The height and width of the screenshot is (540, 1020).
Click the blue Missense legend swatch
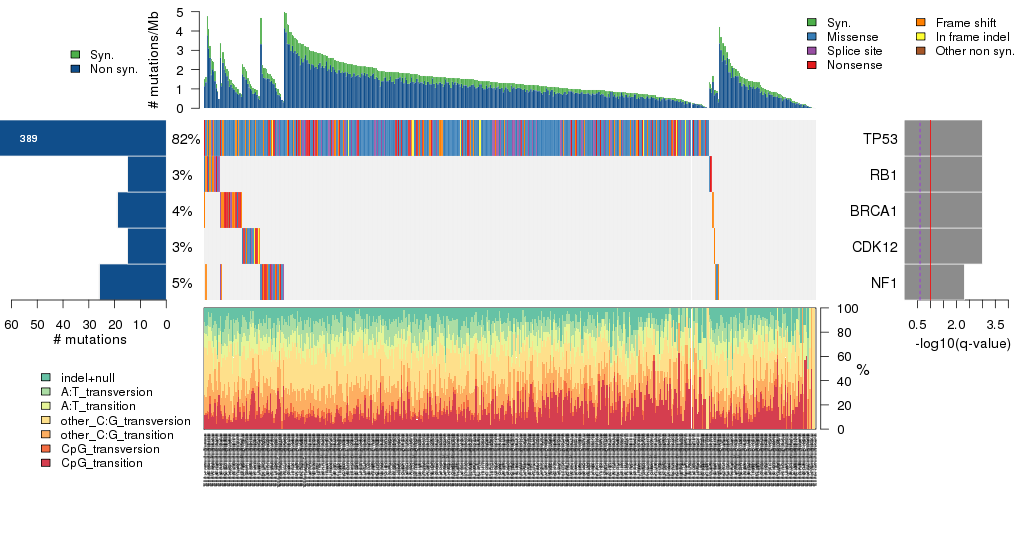pos(812,36)
